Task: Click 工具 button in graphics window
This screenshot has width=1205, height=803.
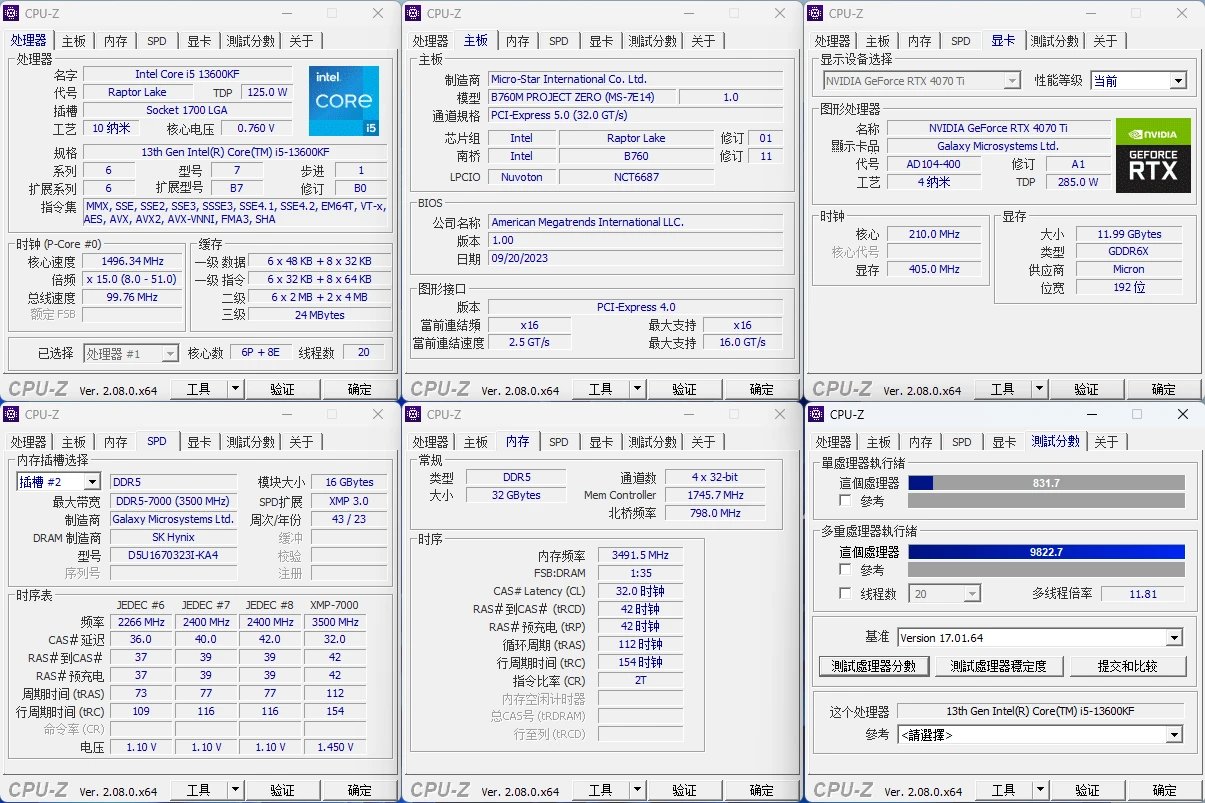Action: [1002, 389]
